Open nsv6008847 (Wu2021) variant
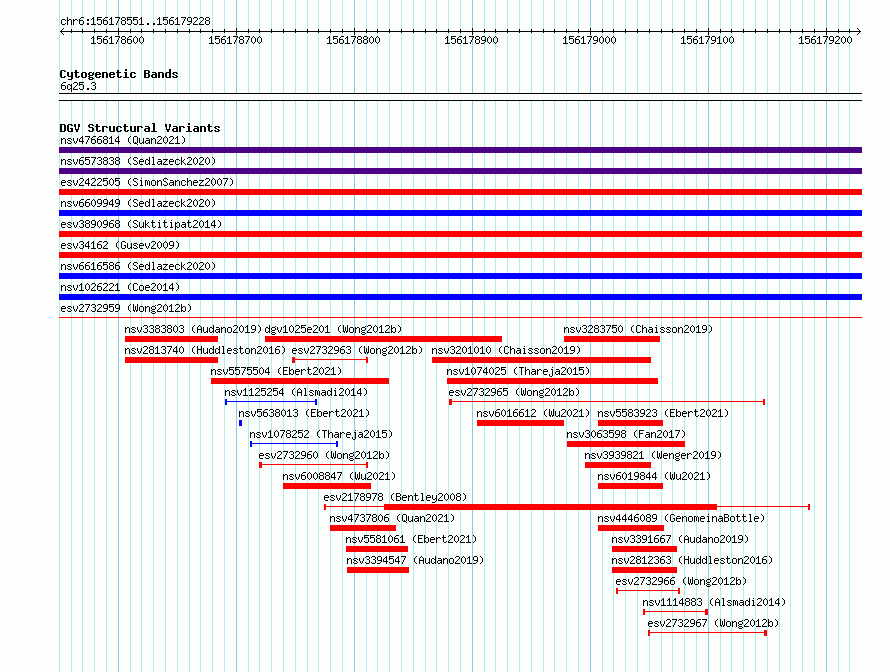 pos(326,486)
